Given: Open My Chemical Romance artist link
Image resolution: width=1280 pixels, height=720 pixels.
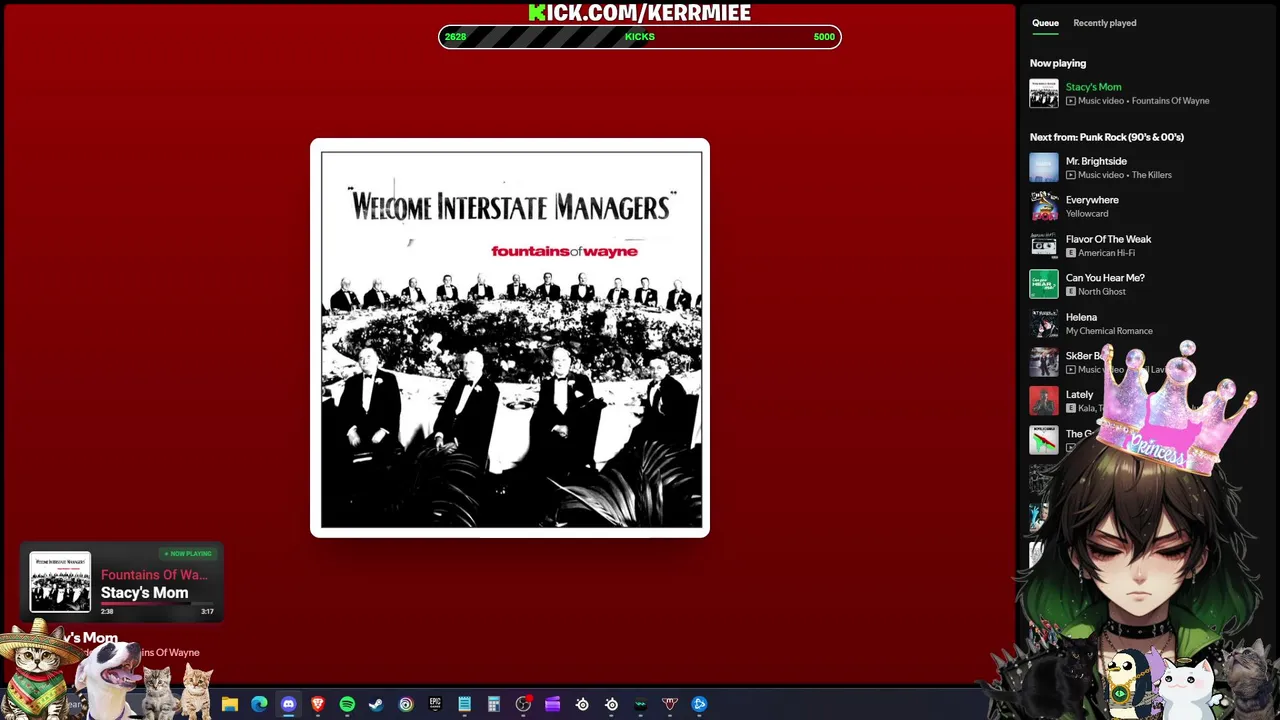Looking at the screenshot, I should point(1109,331).
